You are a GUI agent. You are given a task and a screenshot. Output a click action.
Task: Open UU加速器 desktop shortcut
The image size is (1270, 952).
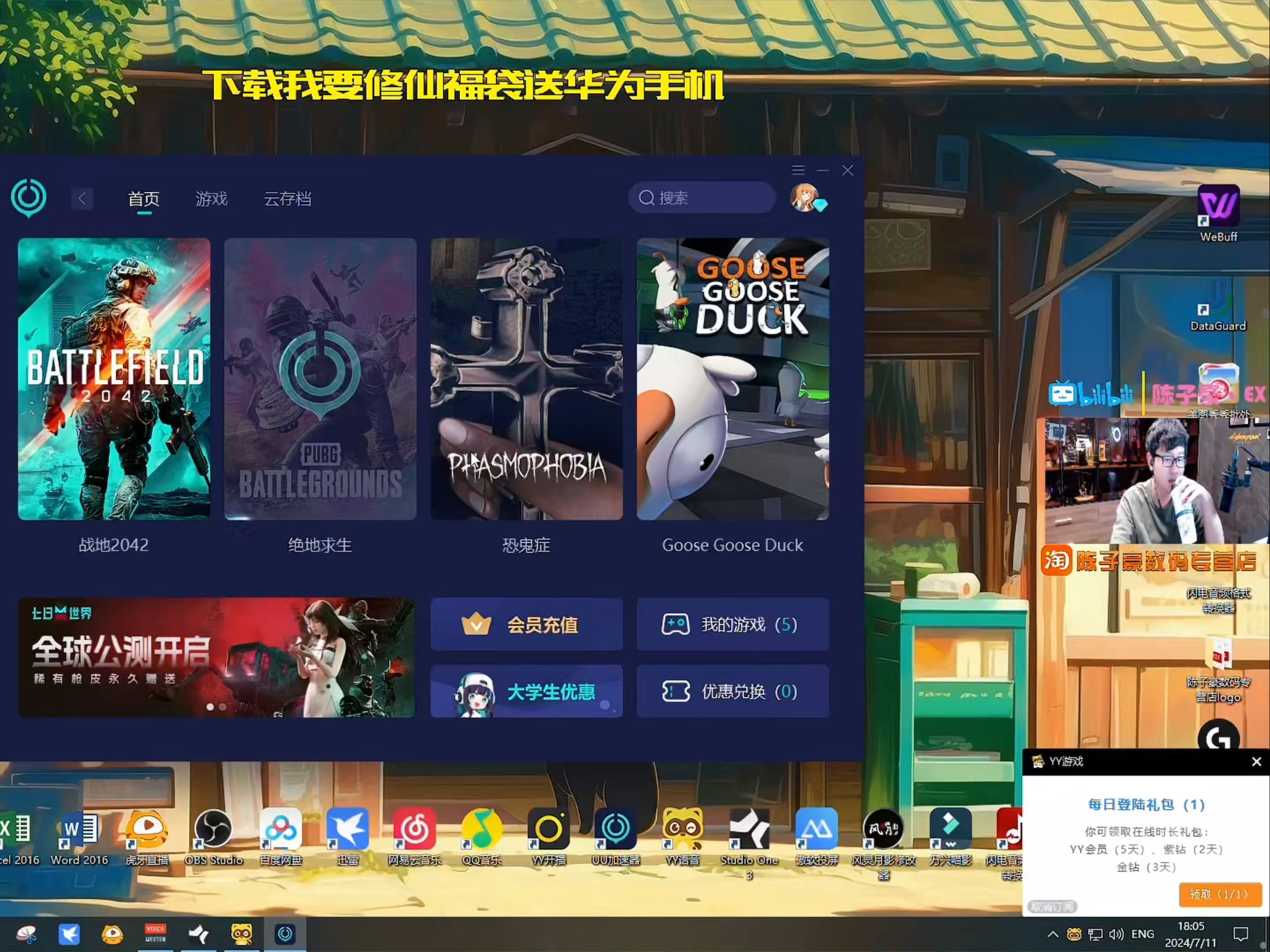pyautogui.click(x=615, y=837)
